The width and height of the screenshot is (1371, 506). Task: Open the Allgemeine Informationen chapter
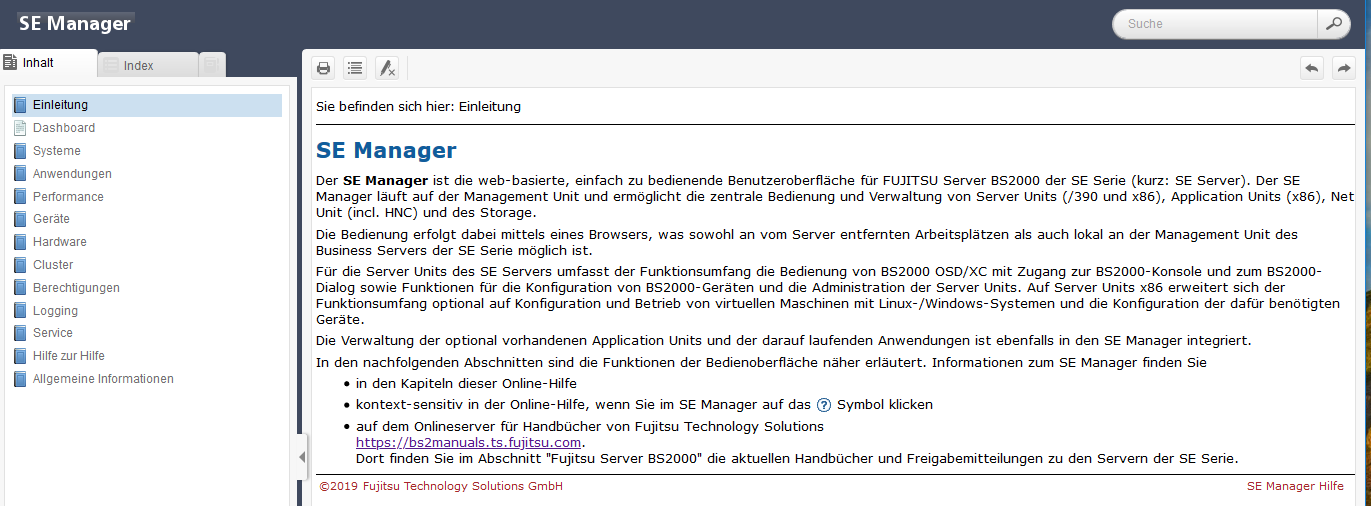(103, 379)
